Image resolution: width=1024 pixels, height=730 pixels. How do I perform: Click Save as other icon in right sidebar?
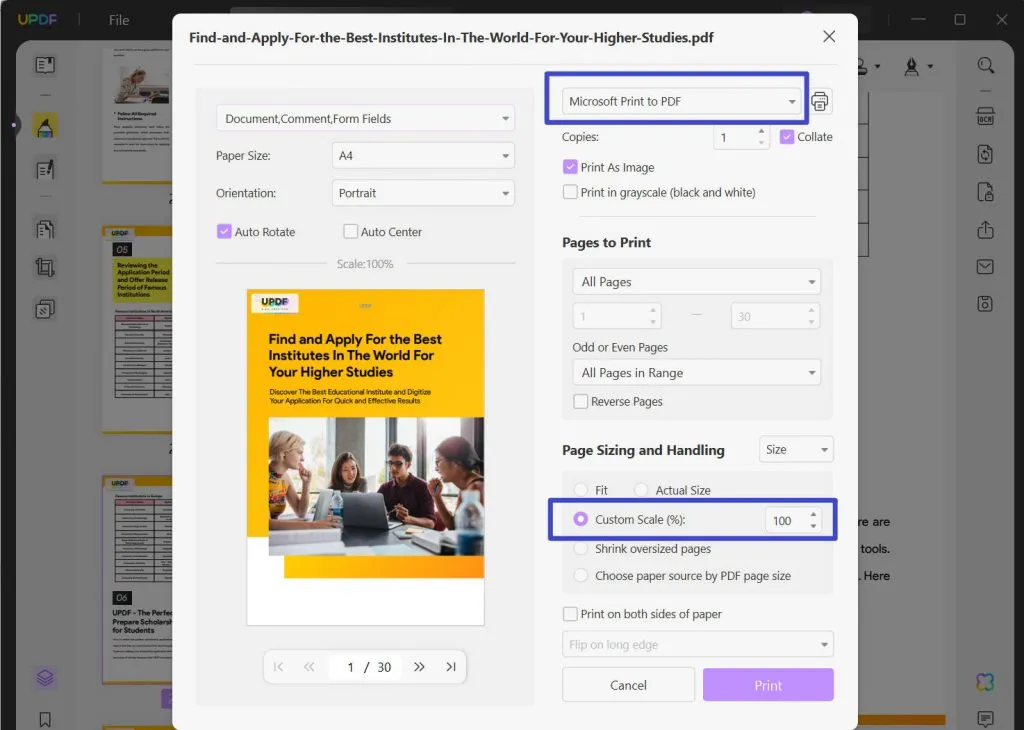click(985, 304)
